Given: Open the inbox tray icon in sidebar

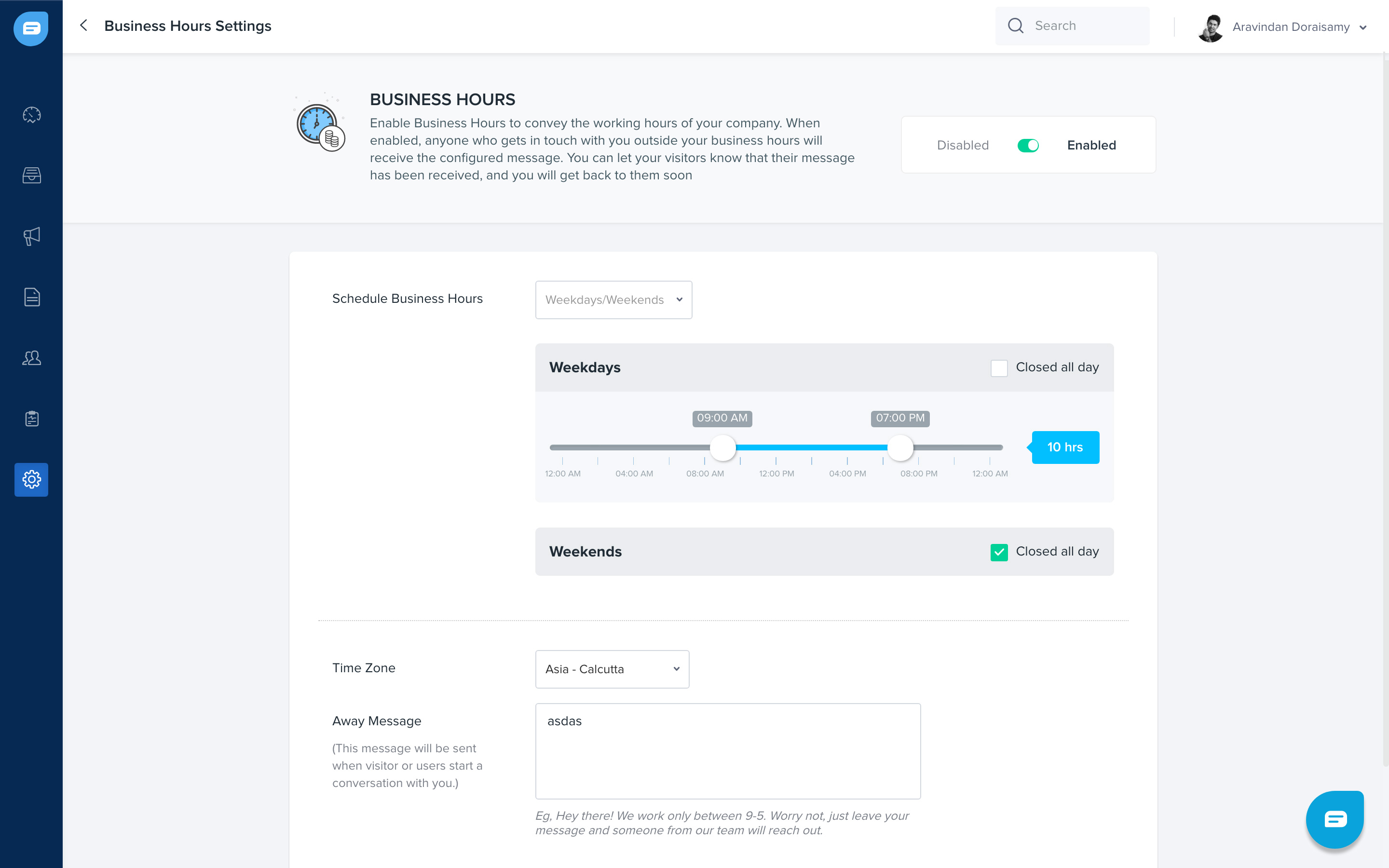Looking at the screenshot, I should tap(31, 175).
